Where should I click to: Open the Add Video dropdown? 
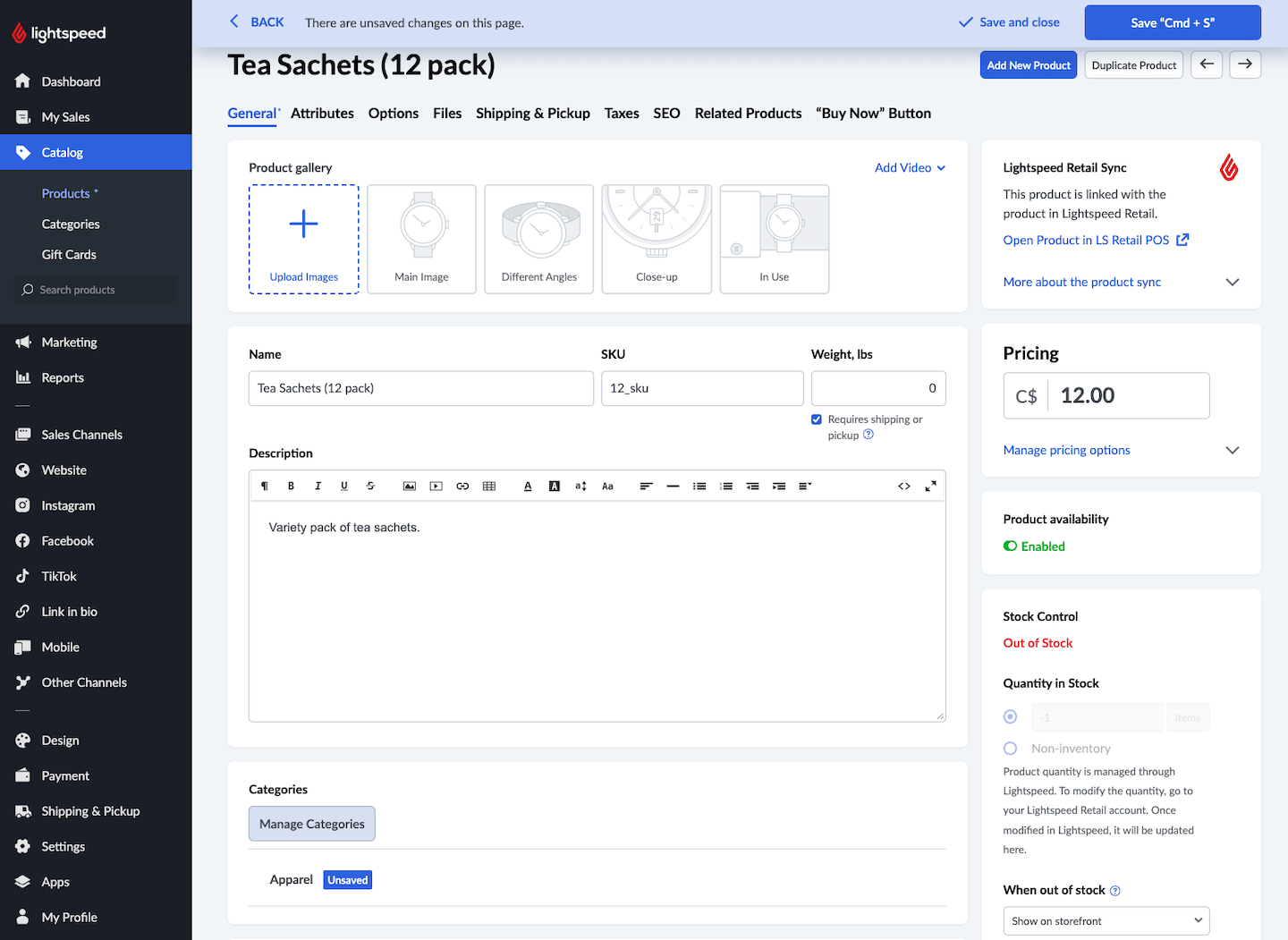910,168
